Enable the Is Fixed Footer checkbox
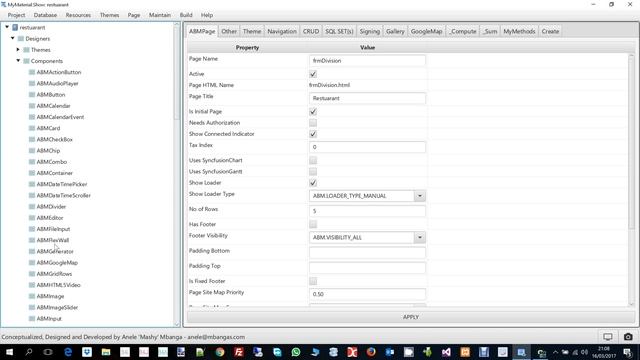640x360 pixels. pyautogui.click(x=313, y=281)
